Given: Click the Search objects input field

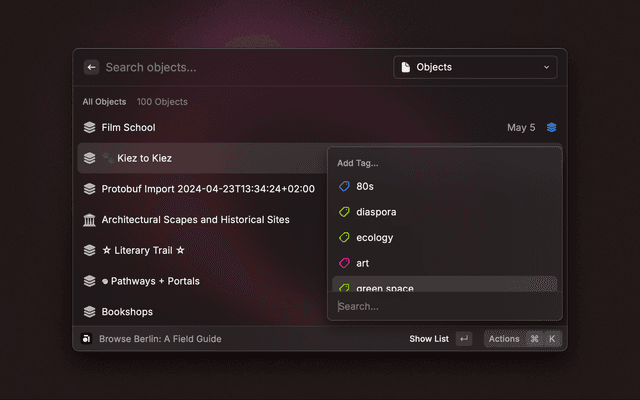Looking at the screenshot, I should coord(240,67).
